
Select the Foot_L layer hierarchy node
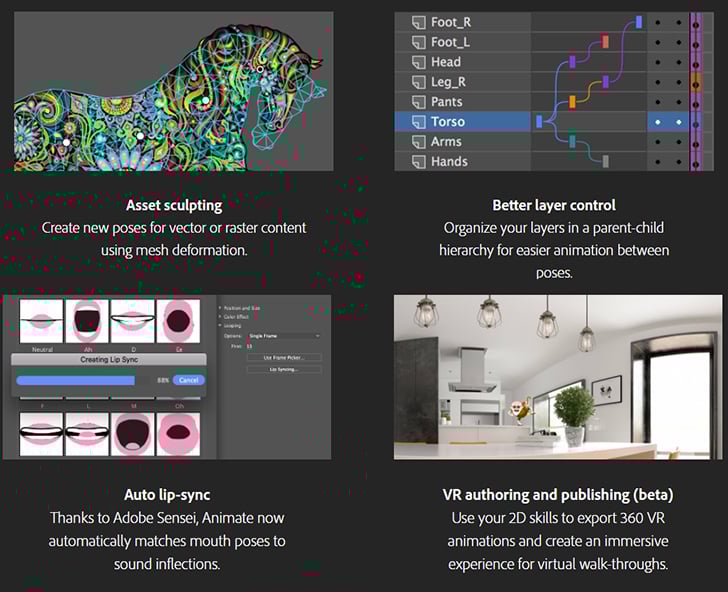pos(605,42)
